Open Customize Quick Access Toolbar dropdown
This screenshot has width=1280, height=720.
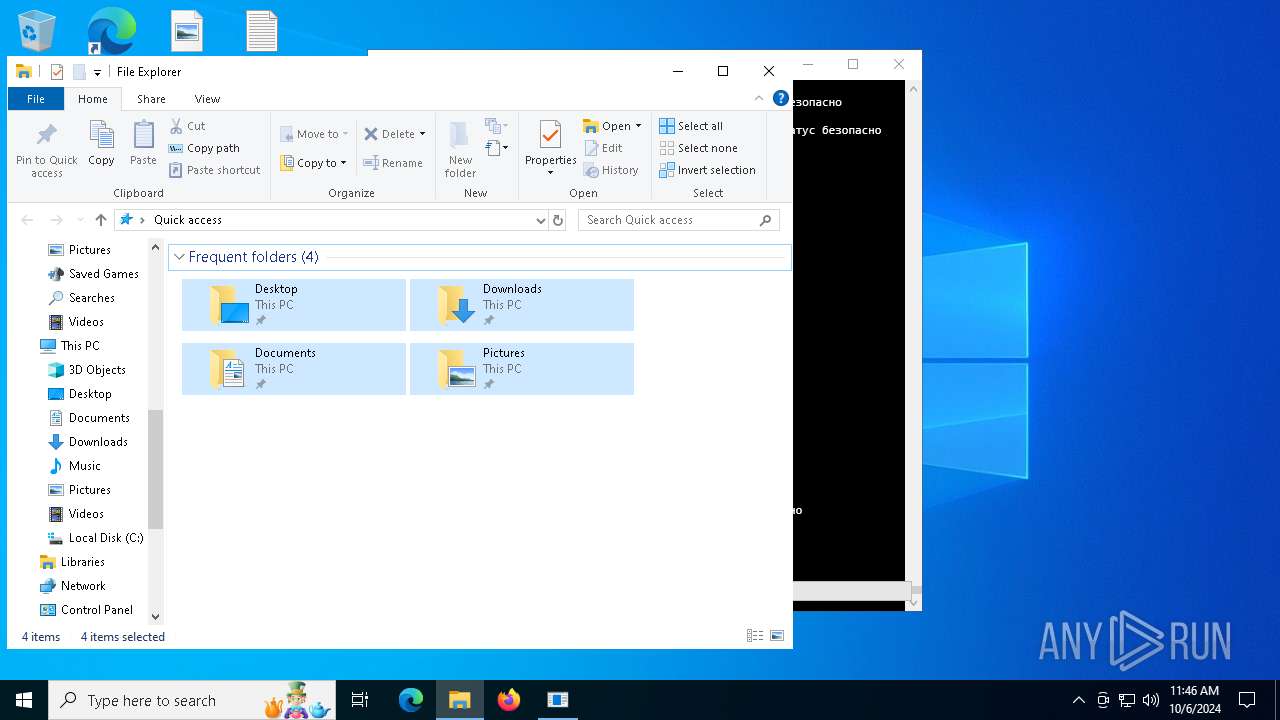(97, 72)
